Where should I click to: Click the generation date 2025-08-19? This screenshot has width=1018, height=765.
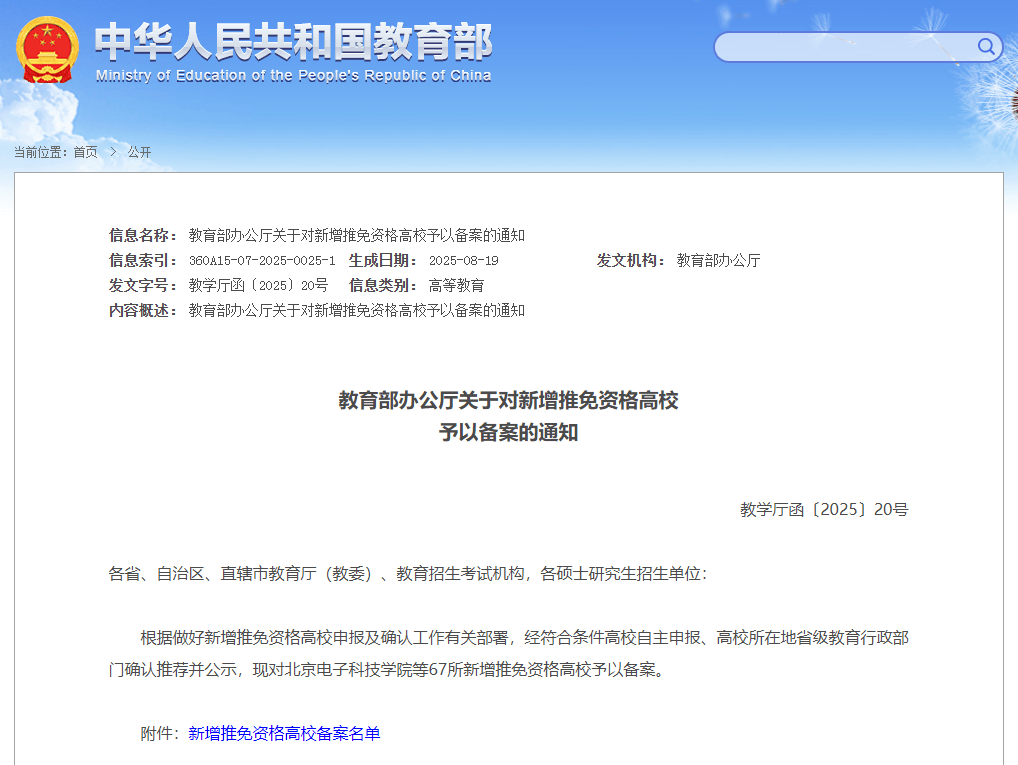coord(464,260)
